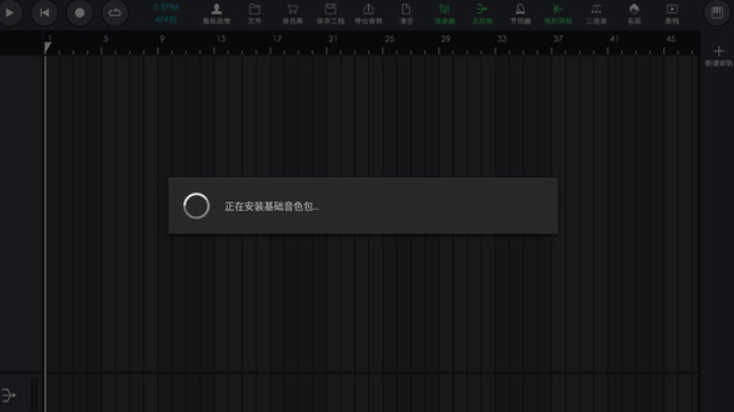The image size is (734, 412).
Task: Move the playhead to bar 5
Action: pyautogui.click(x=106, y=39)
